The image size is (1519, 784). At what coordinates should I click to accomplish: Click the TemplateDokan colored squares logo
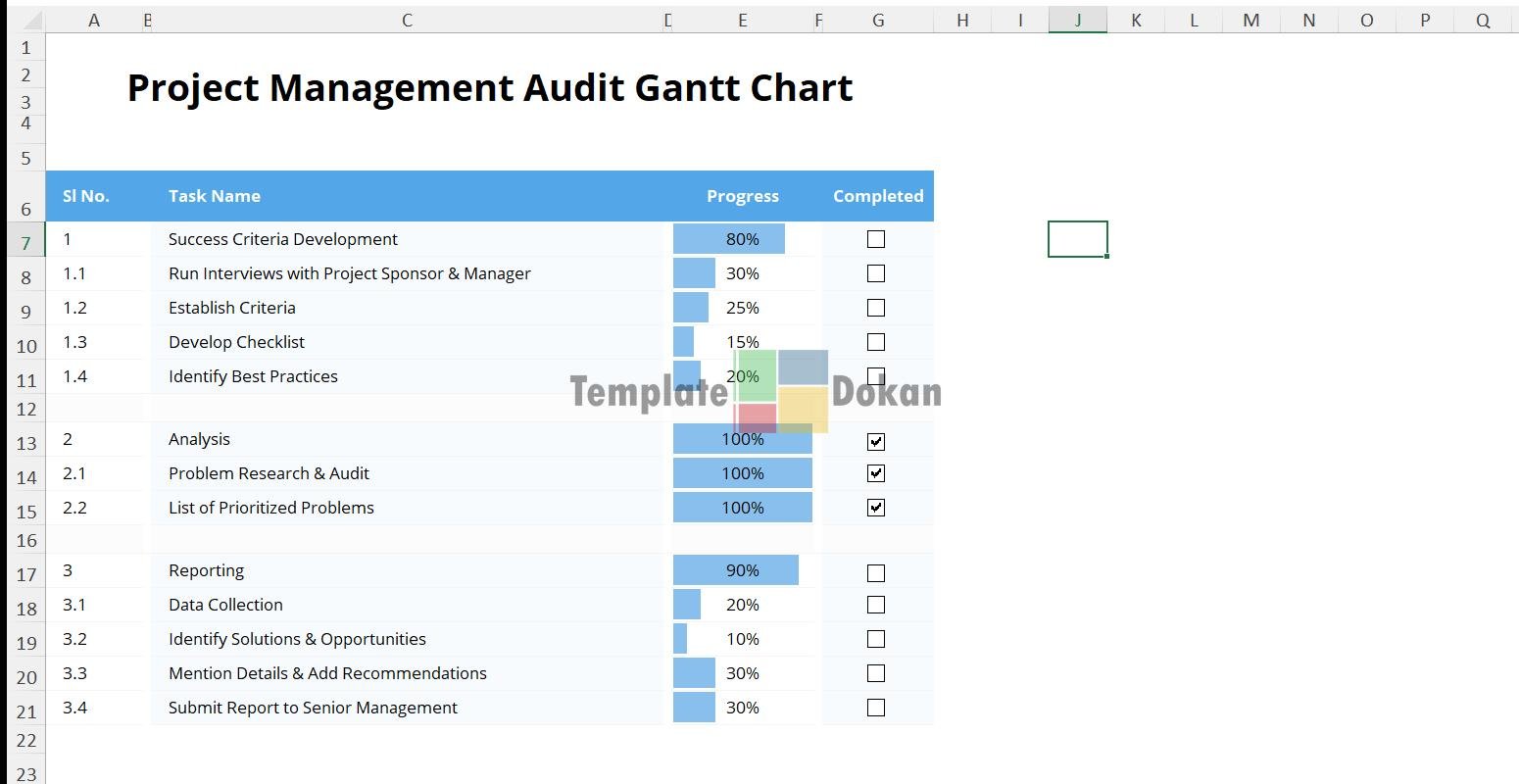pyautogui.click(x=782, y=391)
